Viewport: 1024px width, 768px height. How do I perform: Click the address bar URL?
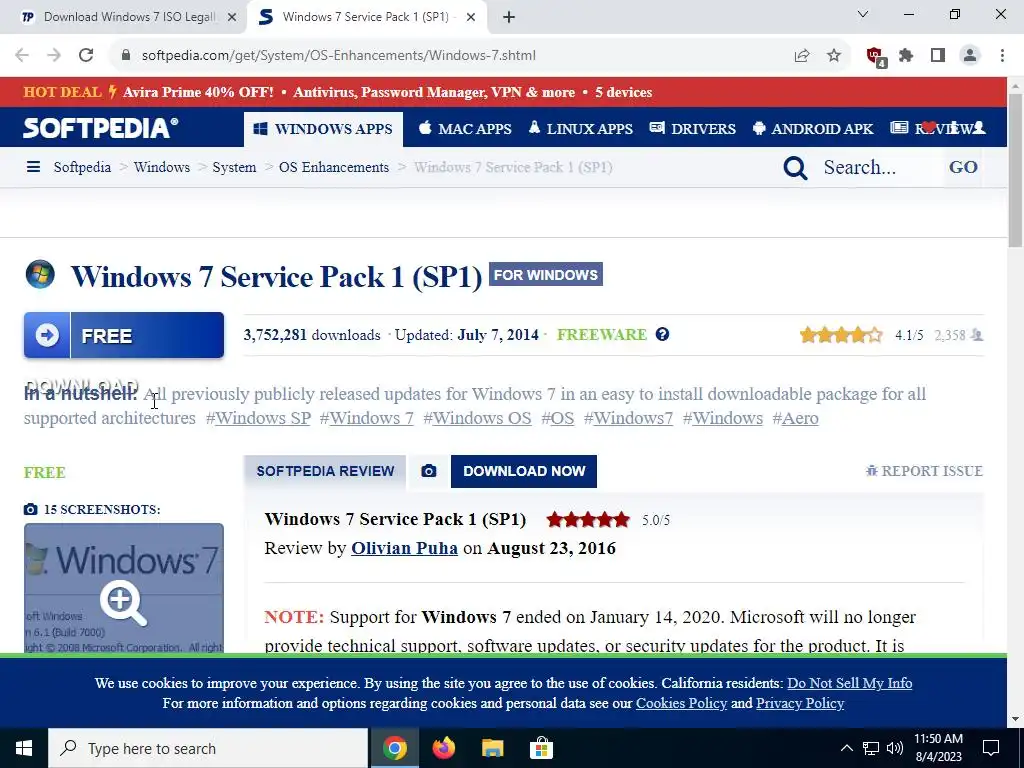(338, 56)
